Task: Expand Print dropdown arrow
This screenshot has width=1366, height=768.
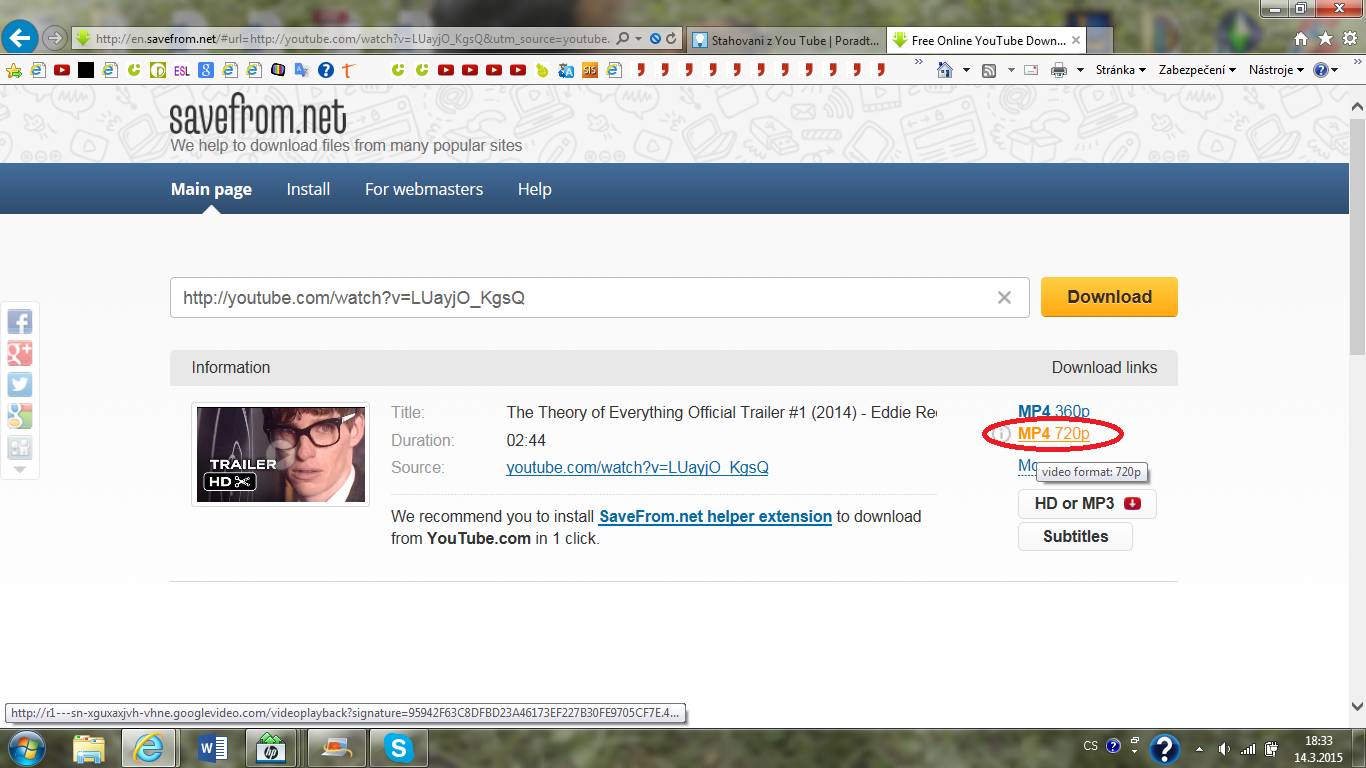Action: 1080,70
